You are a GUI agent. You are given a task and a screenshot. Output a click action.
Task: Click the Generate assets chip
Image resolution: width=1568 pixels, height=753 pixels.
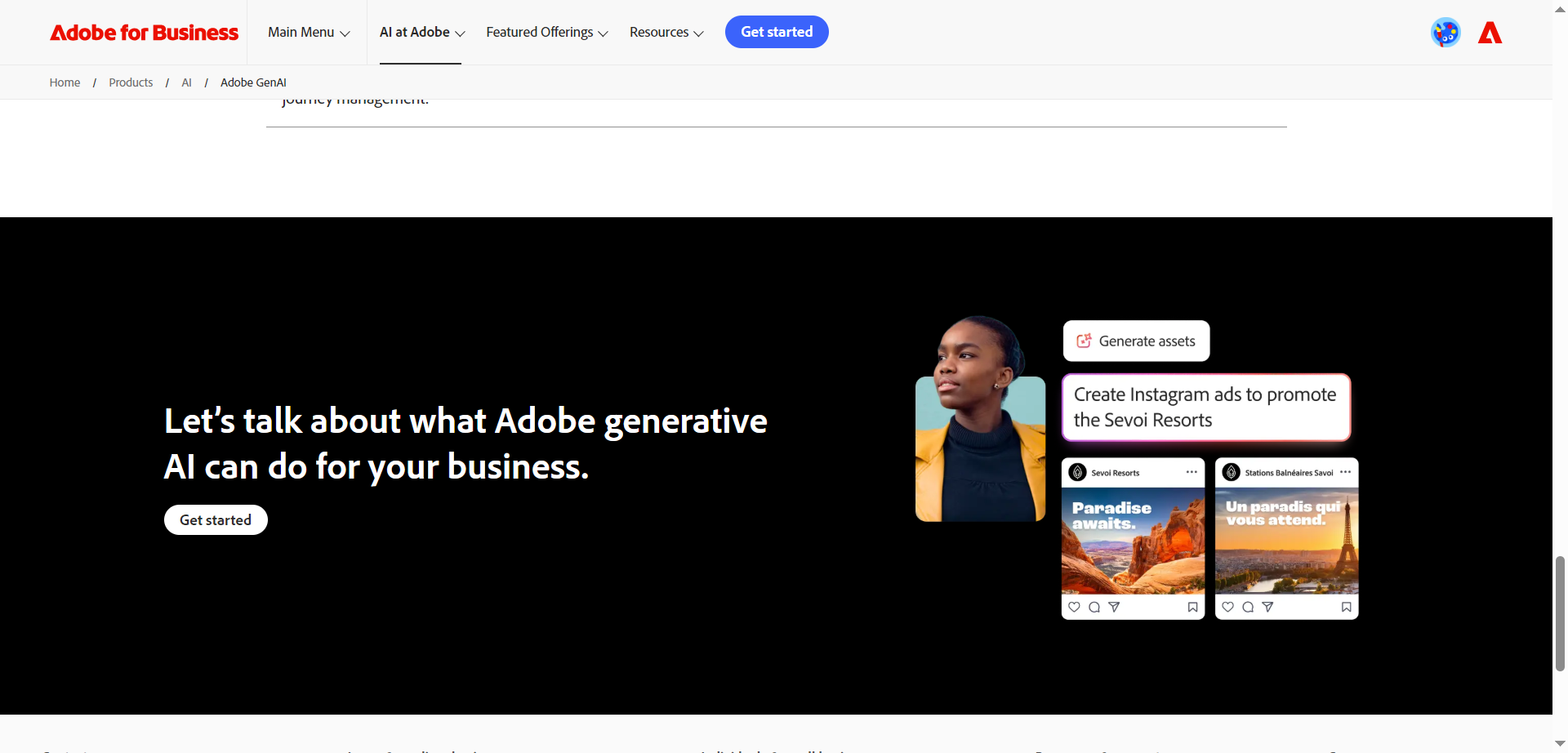point(1136,341)
